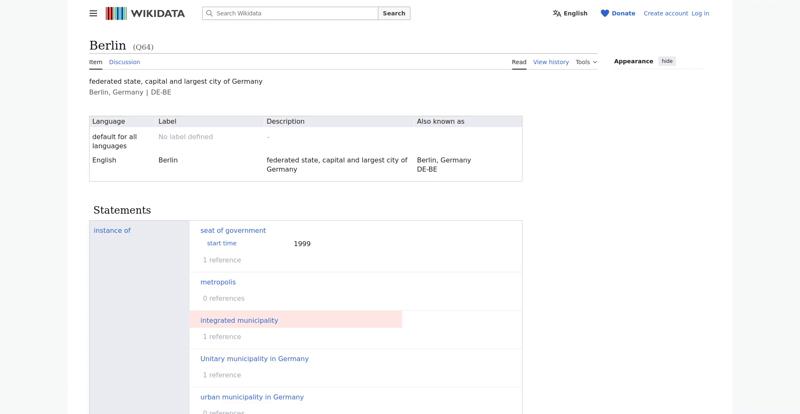Click the Log in link
800x414 pixels.
pyautogui.click(x=700, y=14)
